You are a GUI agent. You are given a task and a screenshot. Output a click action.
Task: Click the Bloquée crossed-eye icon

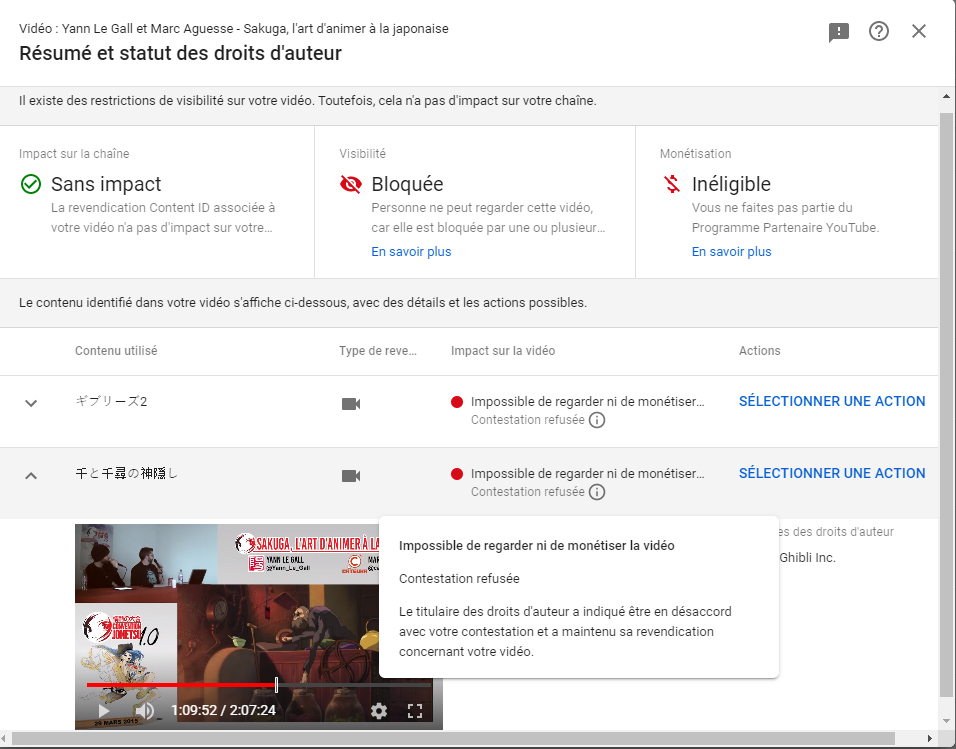[x=351, y=184]
